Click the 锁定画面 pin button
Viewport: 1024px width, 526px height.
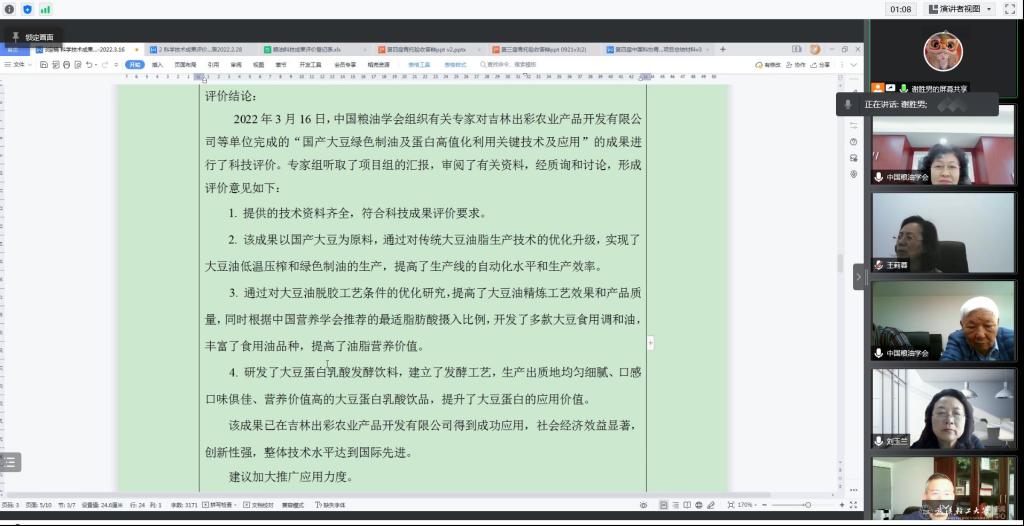[33, 37]
